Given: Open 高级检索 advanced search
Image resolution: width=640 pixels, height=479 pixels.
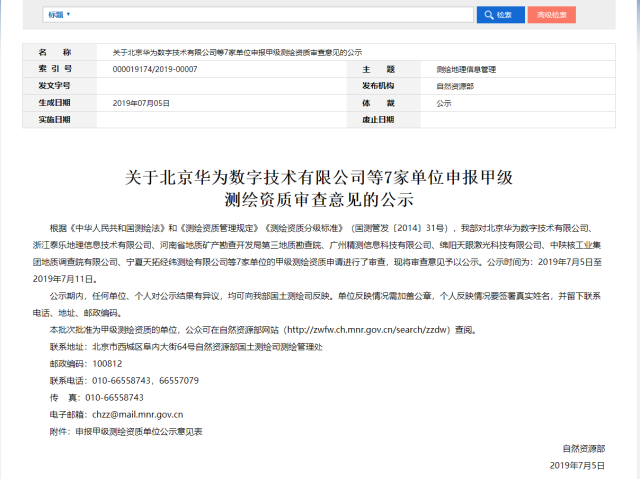Looking at the screenshot, I should (x=551, y=15).
